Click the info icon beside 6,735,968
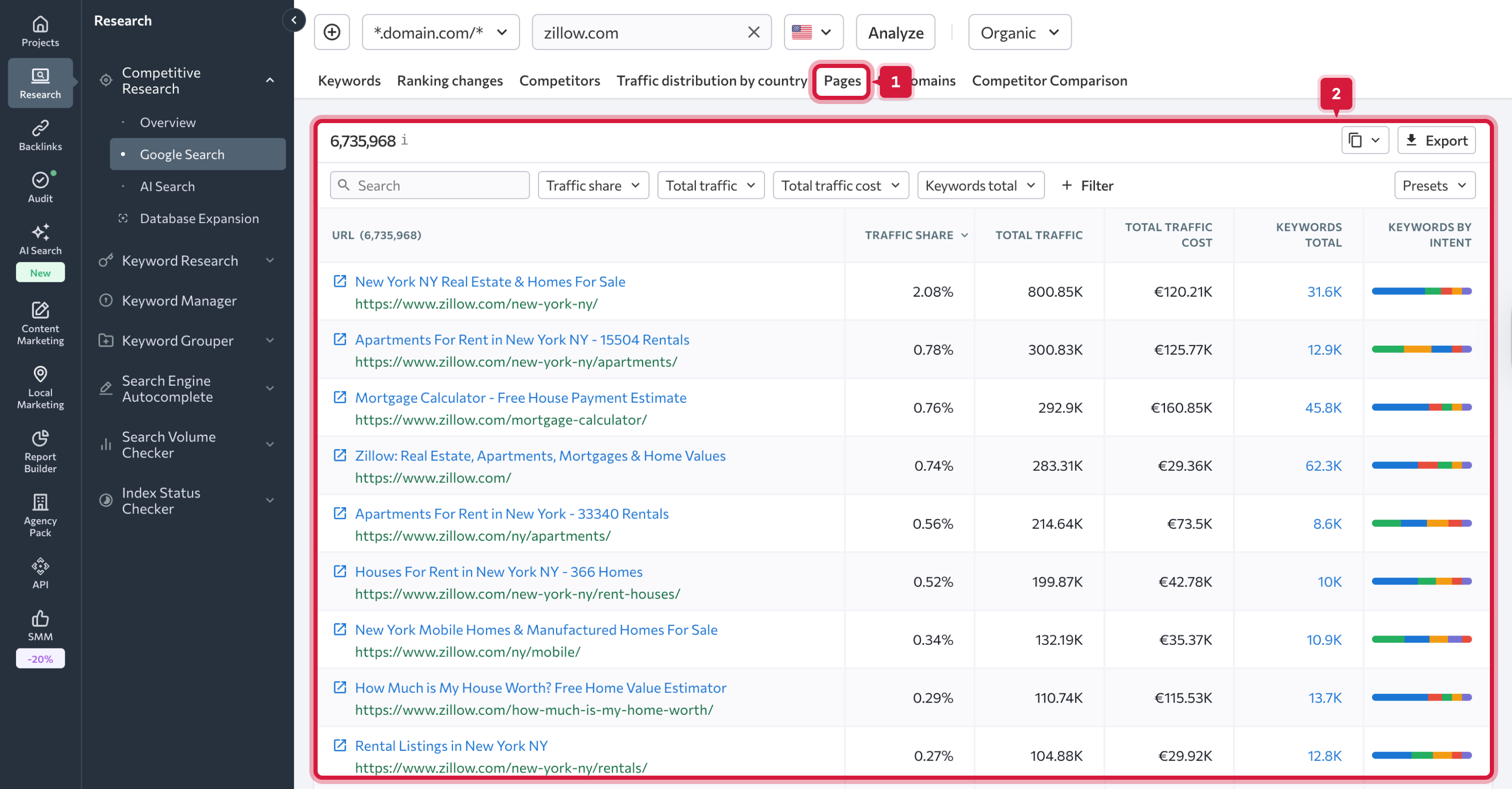Image resolution: width=1512 pixels, height=789 pixels. 405,140
